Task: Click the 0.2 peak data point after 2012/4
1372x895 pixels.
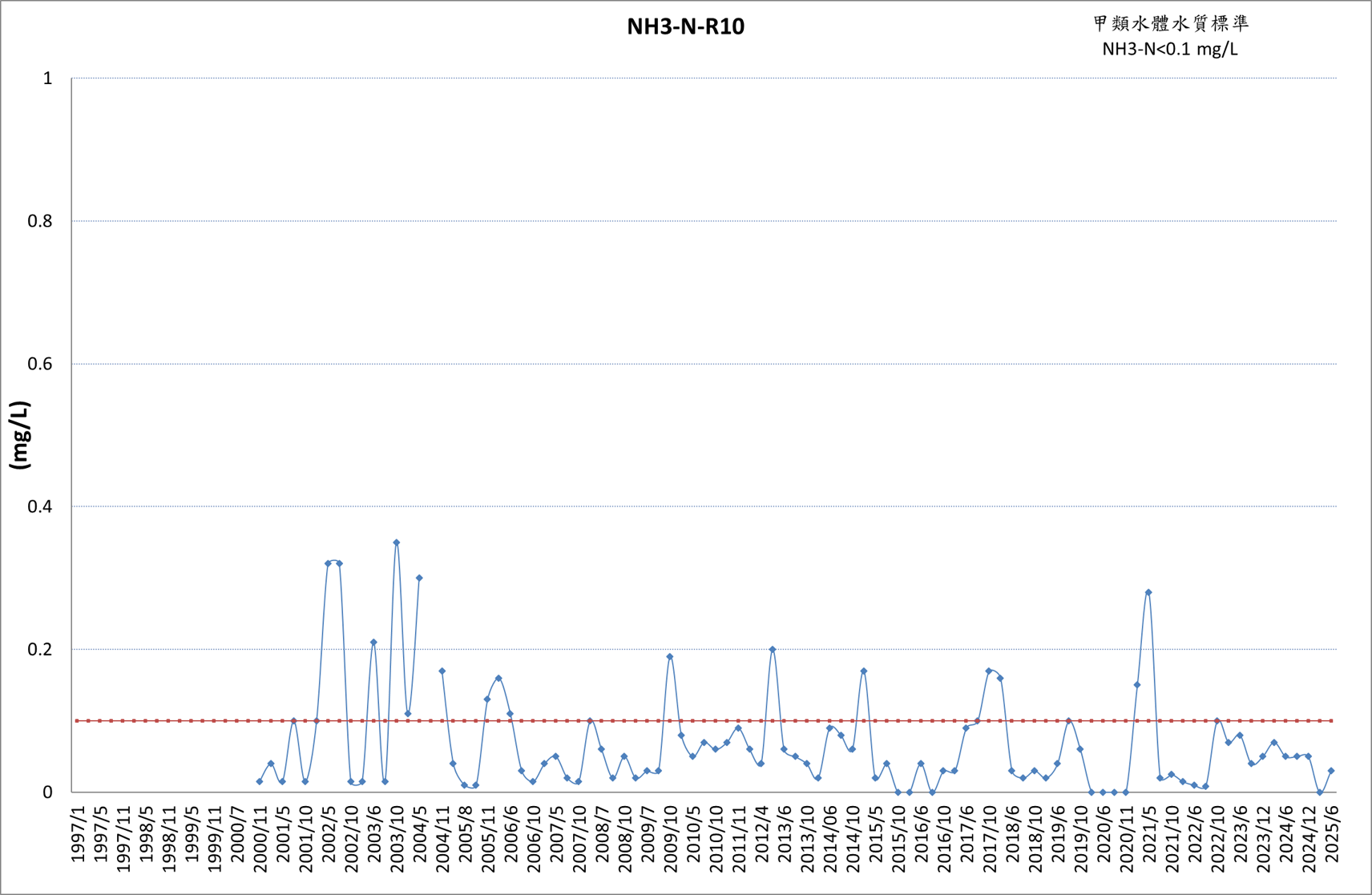Action: click(x=773, y=649)
